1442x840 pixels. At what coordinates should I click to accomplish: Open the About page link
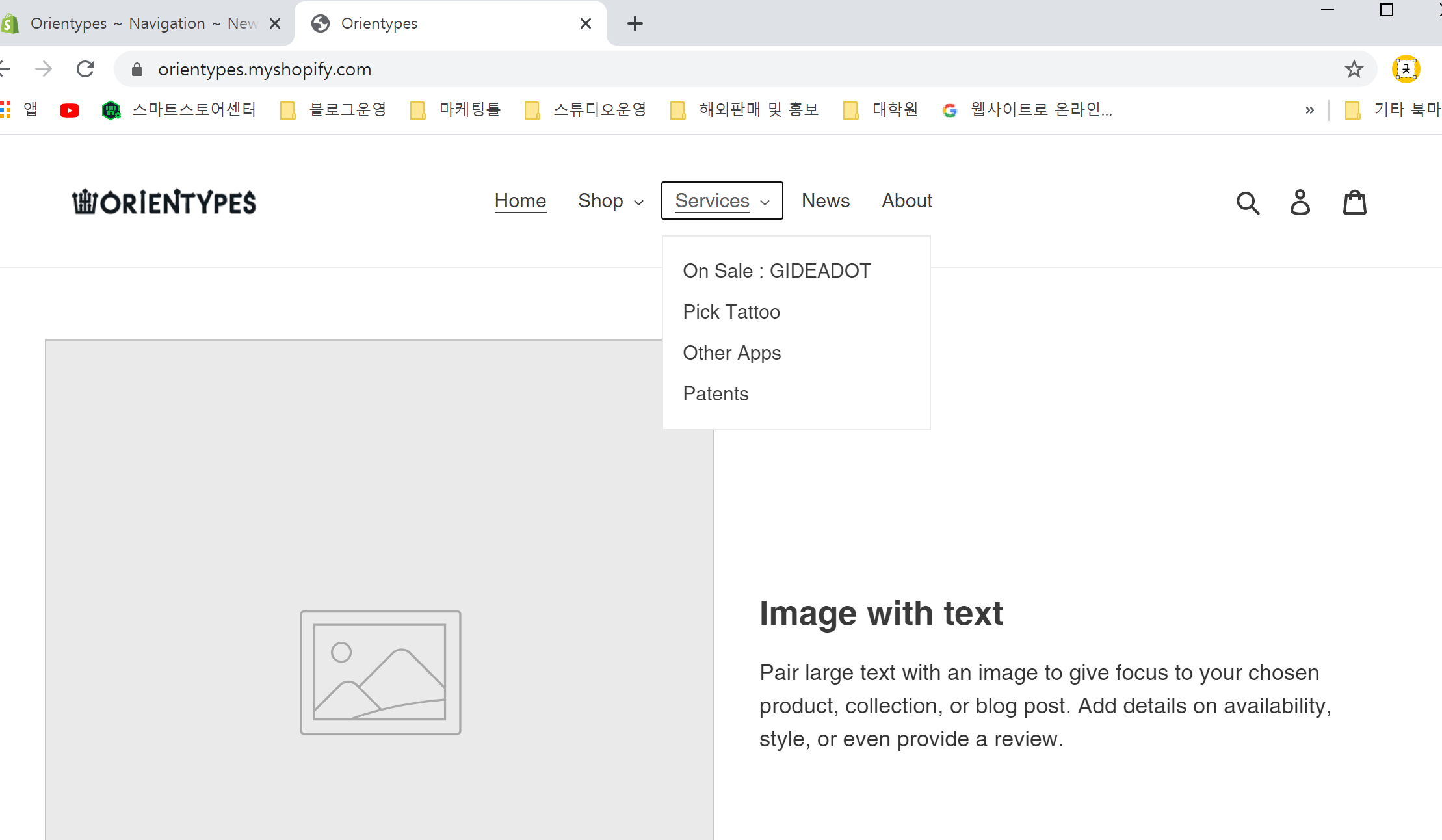coord(906,201)
